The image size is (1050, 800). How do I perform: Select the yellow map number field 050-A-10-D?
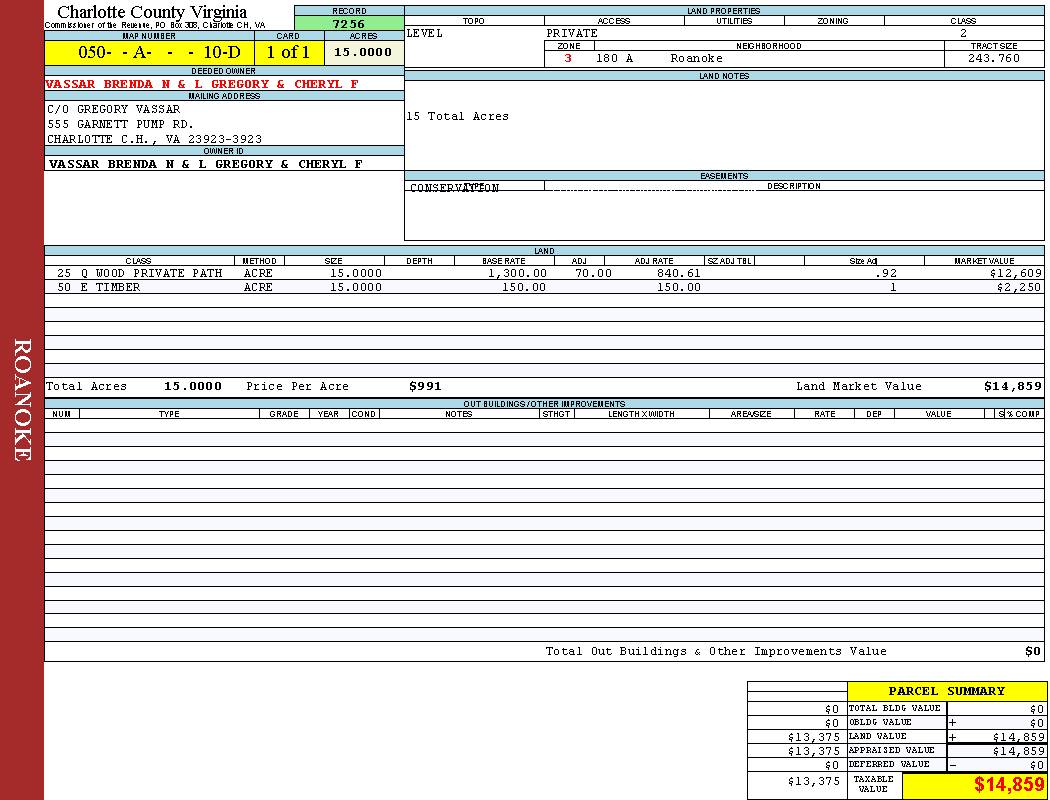149,52
